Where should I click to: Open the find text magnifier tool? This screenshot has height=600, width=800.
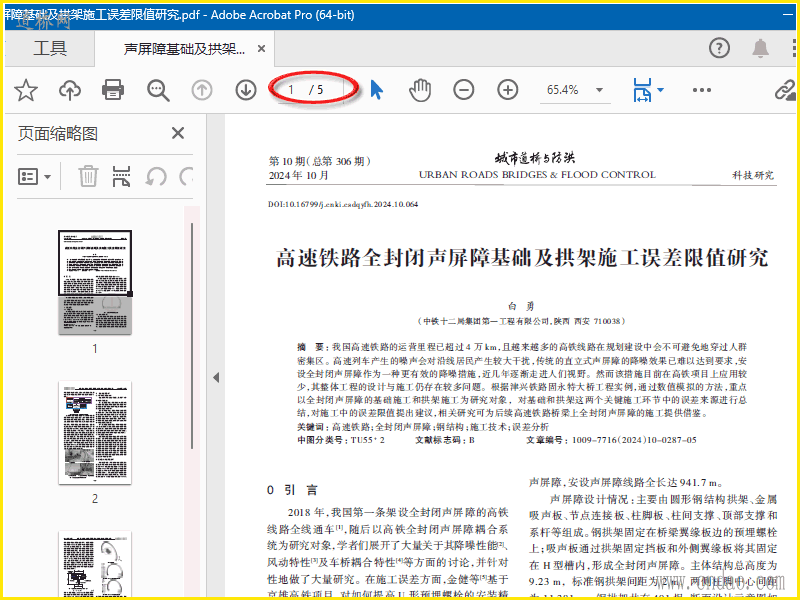click(x=158, y=90)
